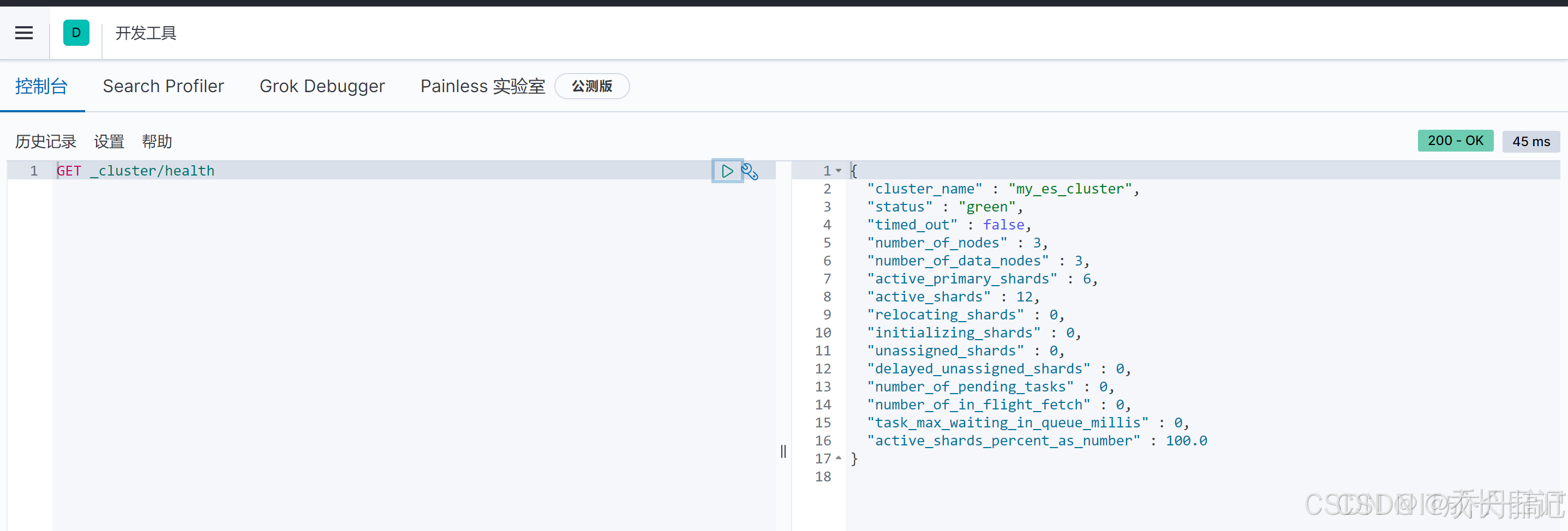Click the "task_max_waiting_in_queue_millis" line
The width and height of the screenshot is (1568, 531).
(x=1028, y=423)
